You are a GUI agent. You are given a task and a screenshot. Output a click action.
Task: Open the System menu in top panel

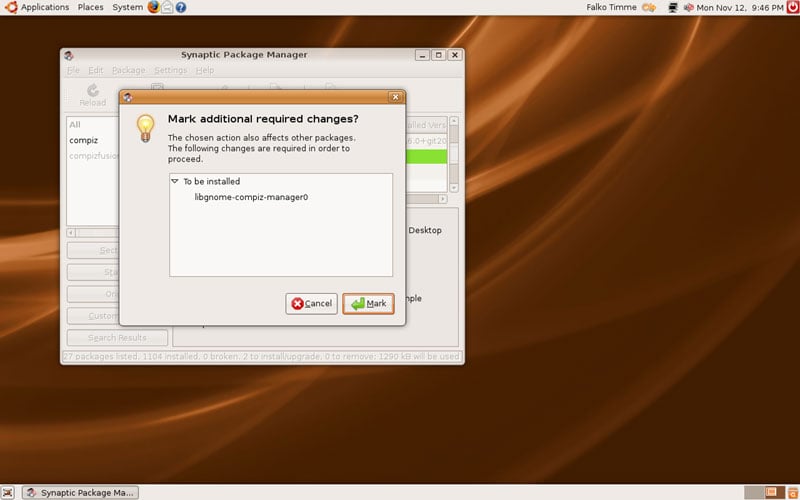[x=128, y=7]
